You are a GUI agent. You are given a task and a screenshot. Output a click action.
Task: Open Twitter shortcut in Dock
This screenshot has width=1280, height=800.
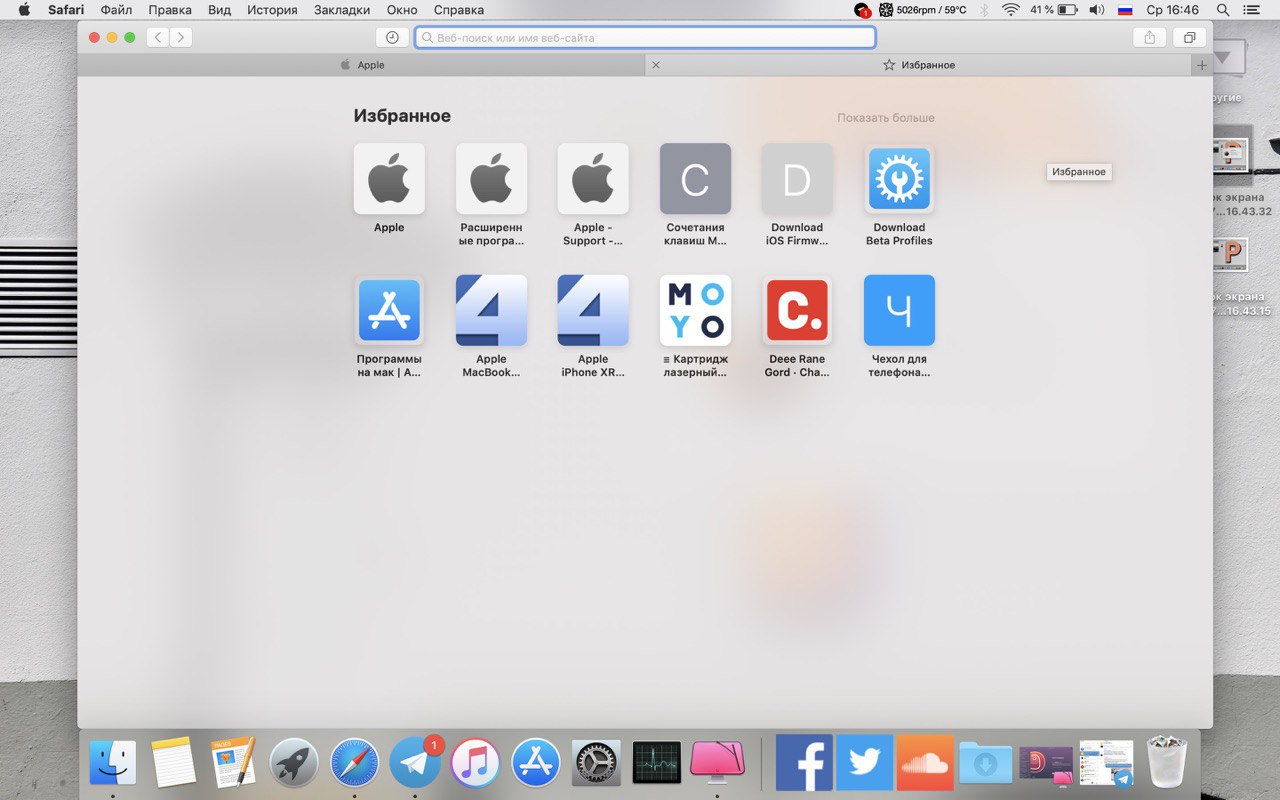(865, 763)
